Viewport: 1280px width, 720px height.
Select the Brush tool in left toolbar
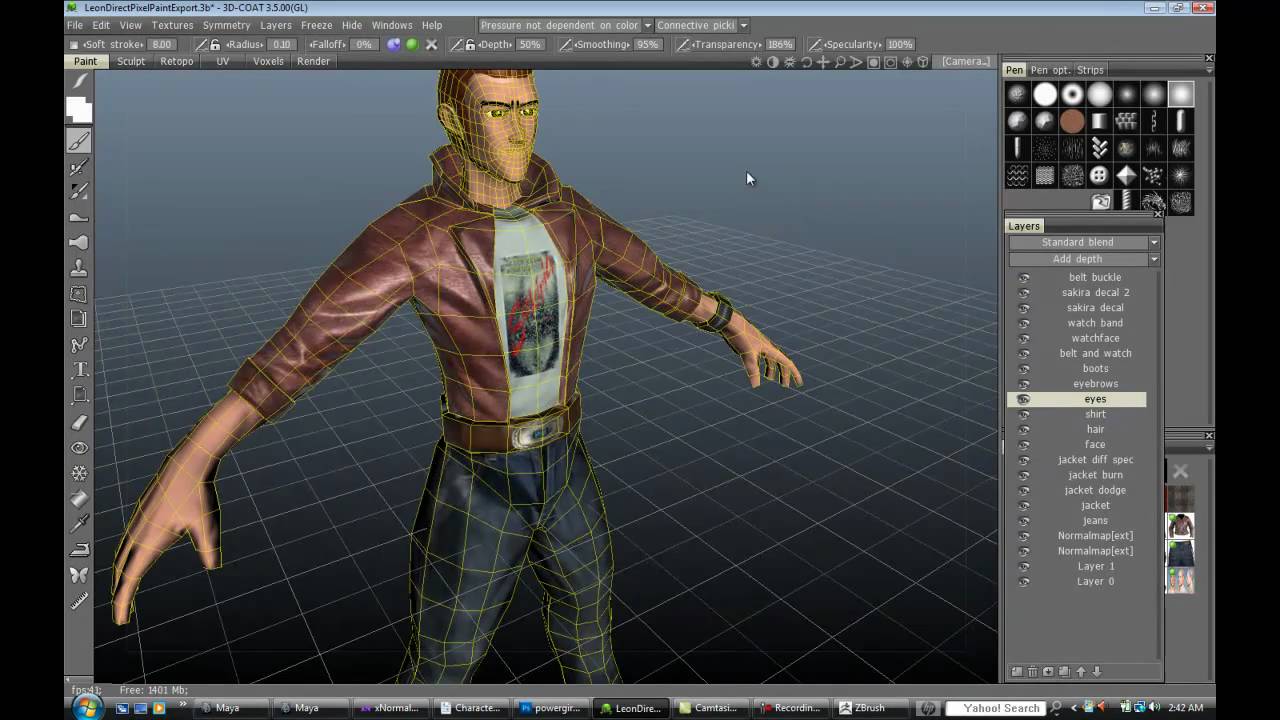[79, 141]
